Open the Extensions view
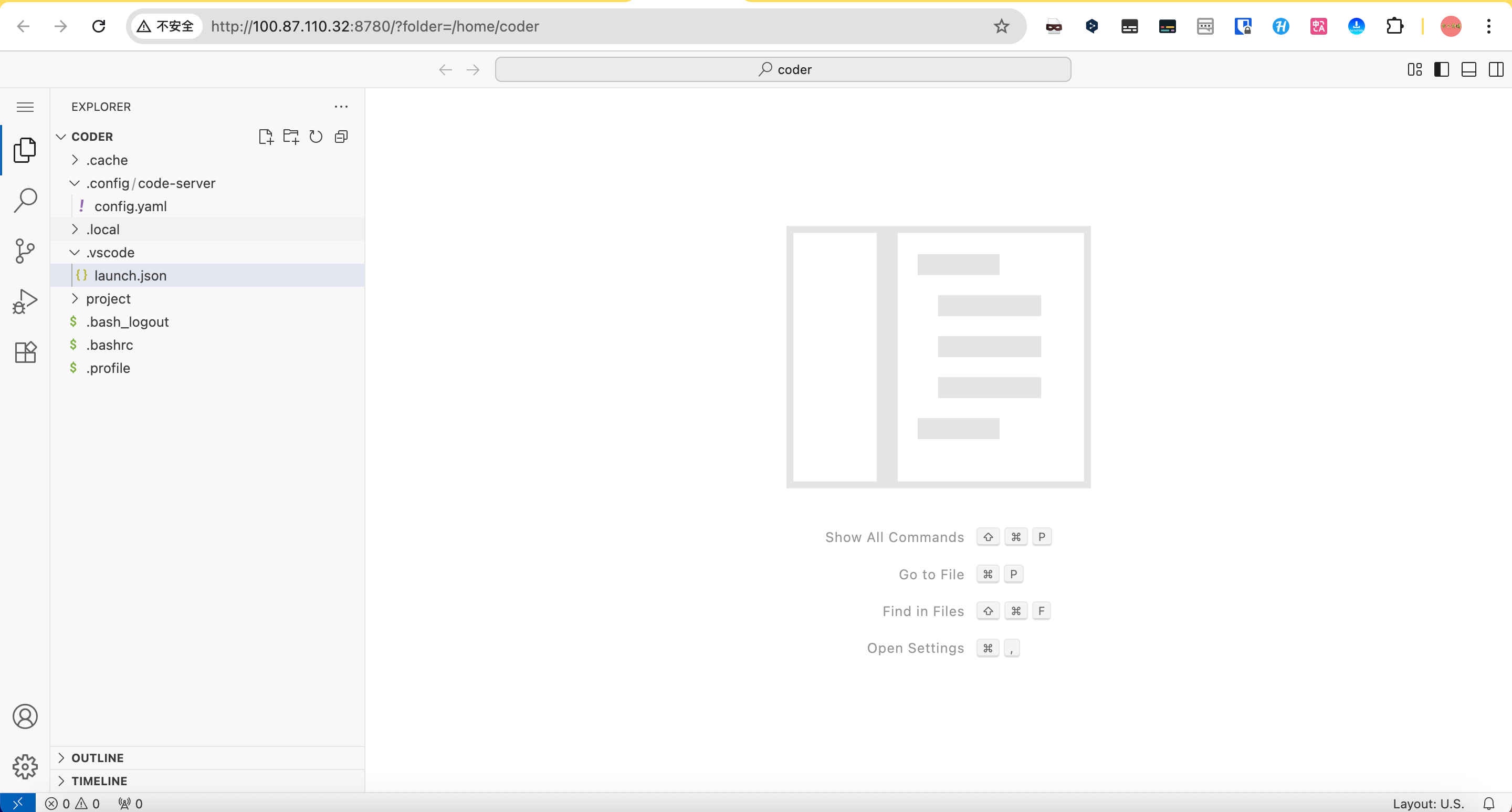This screenshot has width=1512, height=812. (x=25, y=352)
